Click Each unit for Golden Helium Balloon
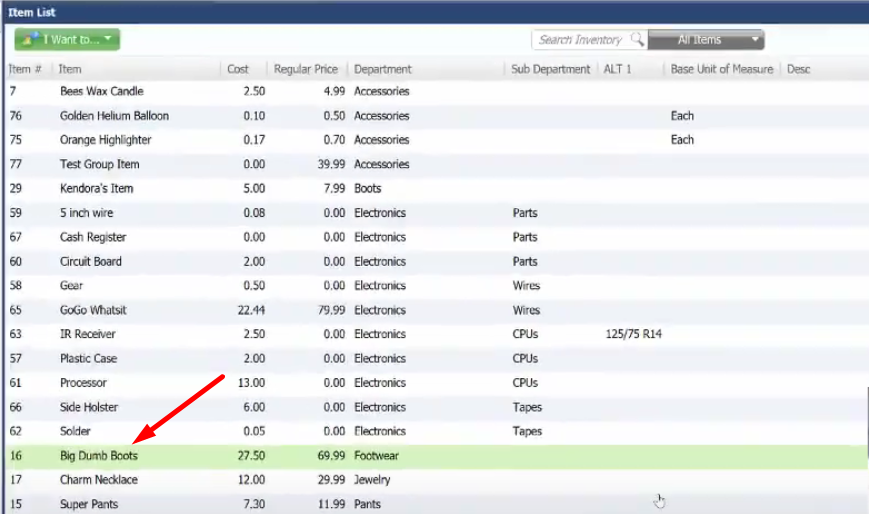869x514 pixels. pos(682,116)
